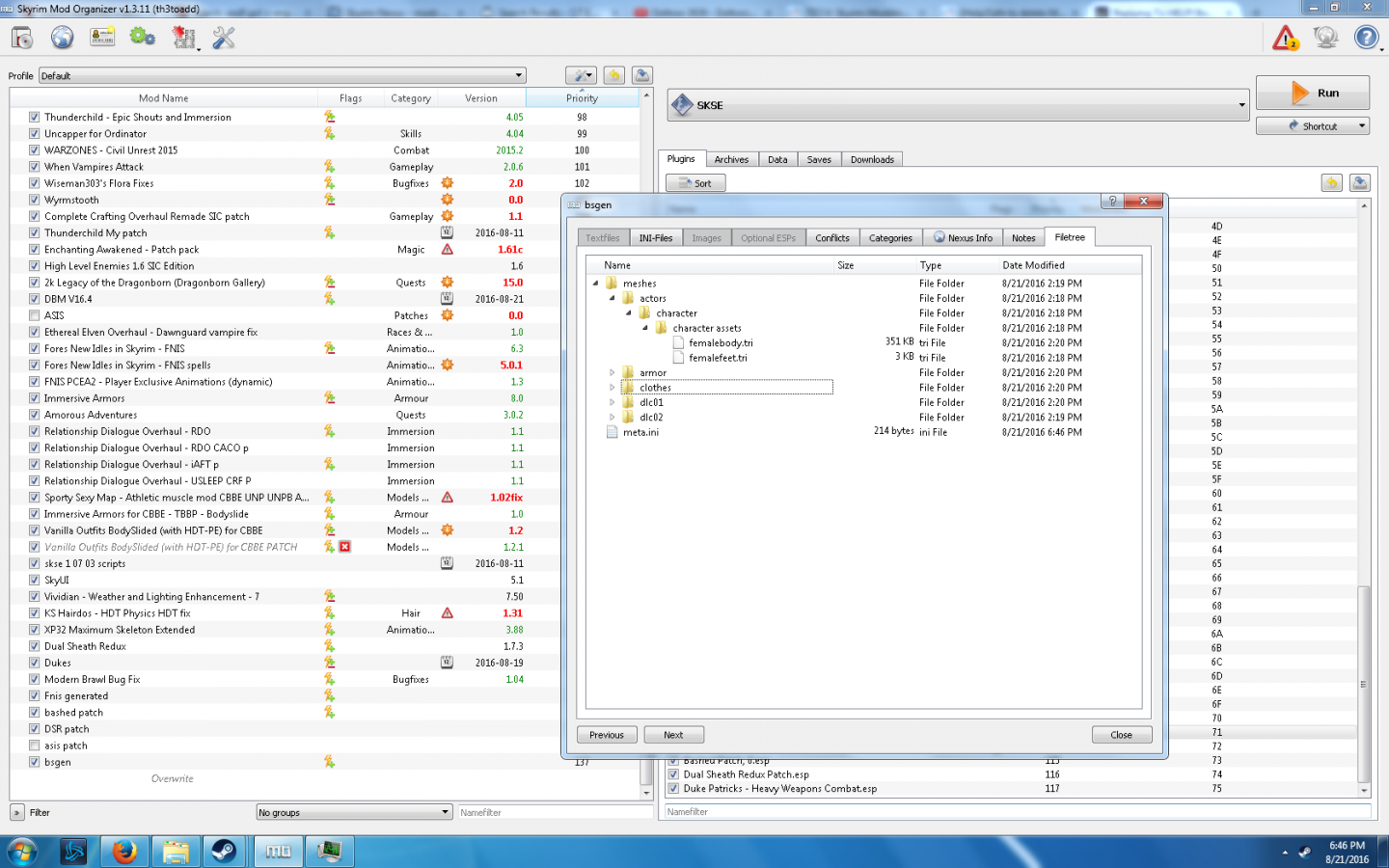Enable the ASIS mod checkbox
This screenshot has width=1389, height=868.
pyautogui.click(x=34, y=315)
